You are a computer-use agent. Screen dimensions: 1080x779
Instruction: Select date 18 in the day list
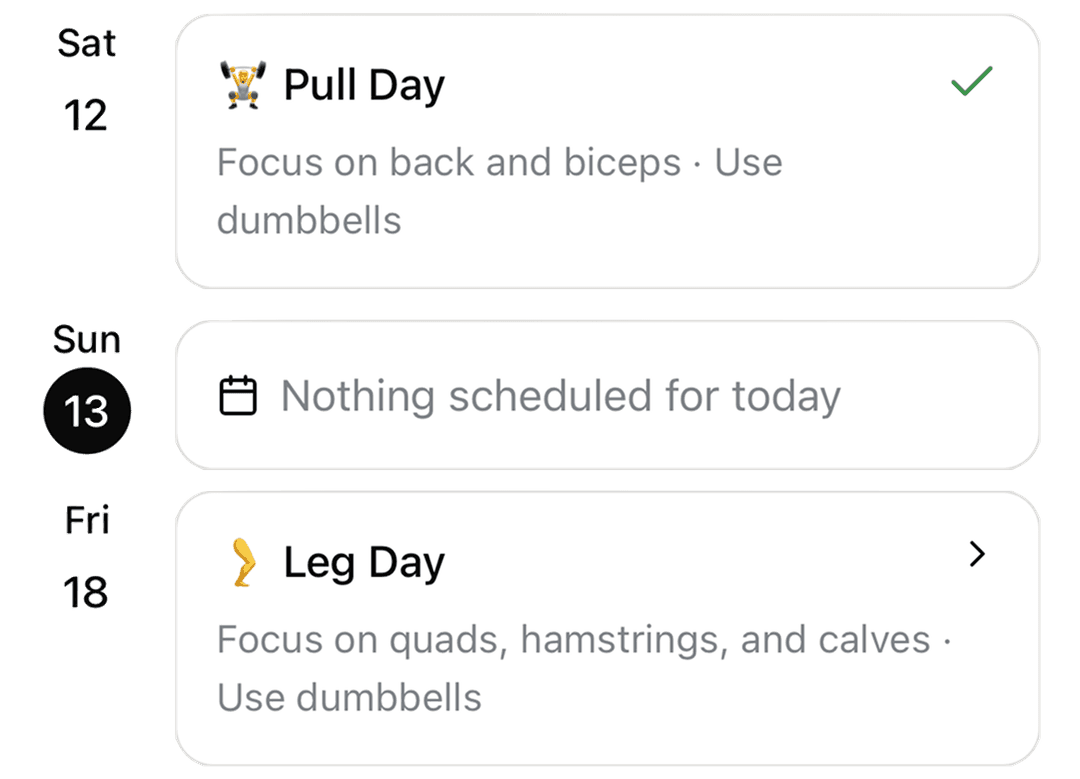pyautogui.click(x=86, y=593)
